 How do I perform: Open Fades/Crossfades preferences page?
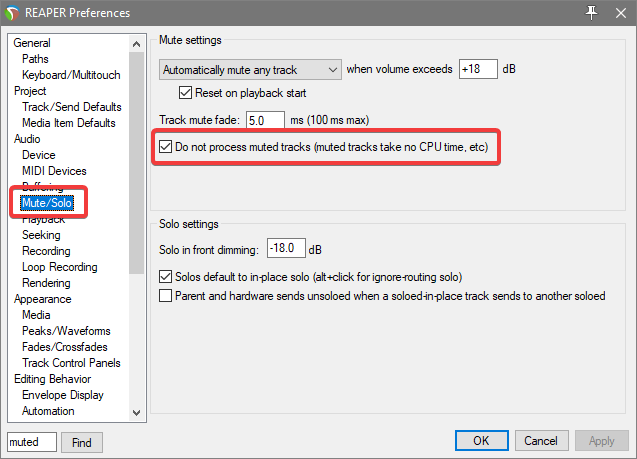(x=65, y=347)
